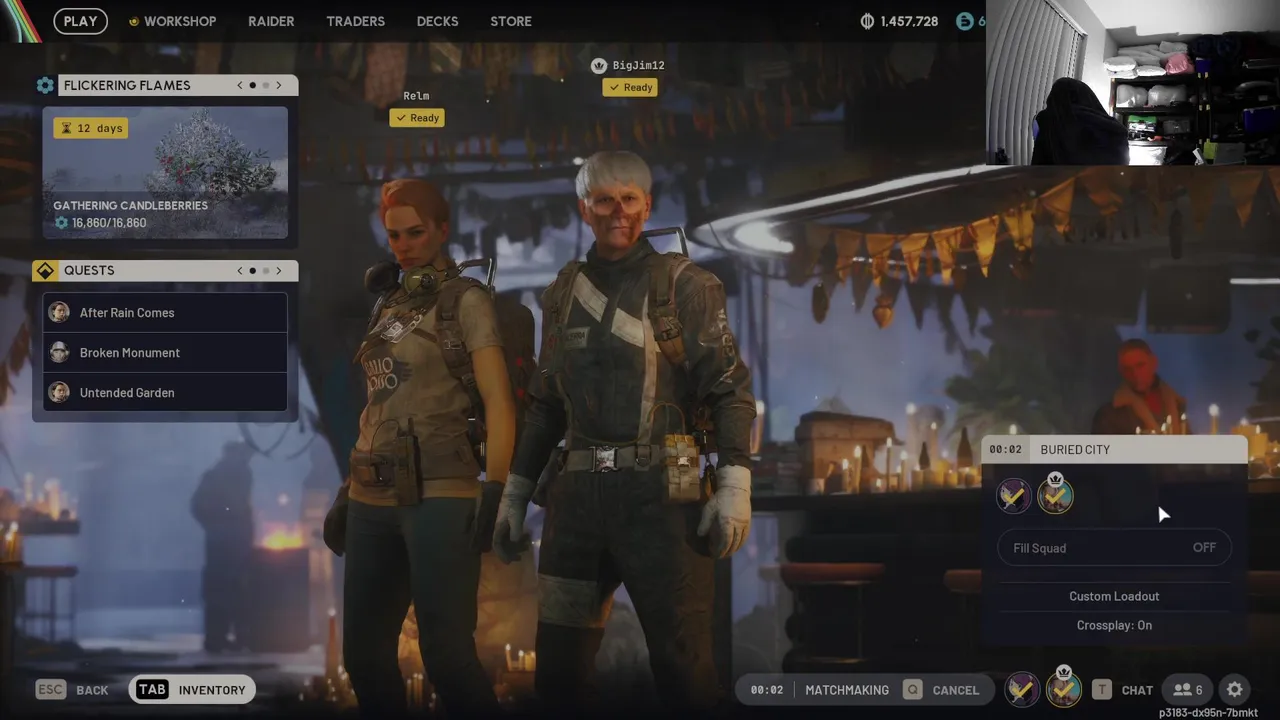This screenshot has width=1280, height=720.
Task: Select the uncrowned ready badge in Buried City panel
Action: (x=1014, y=496)
